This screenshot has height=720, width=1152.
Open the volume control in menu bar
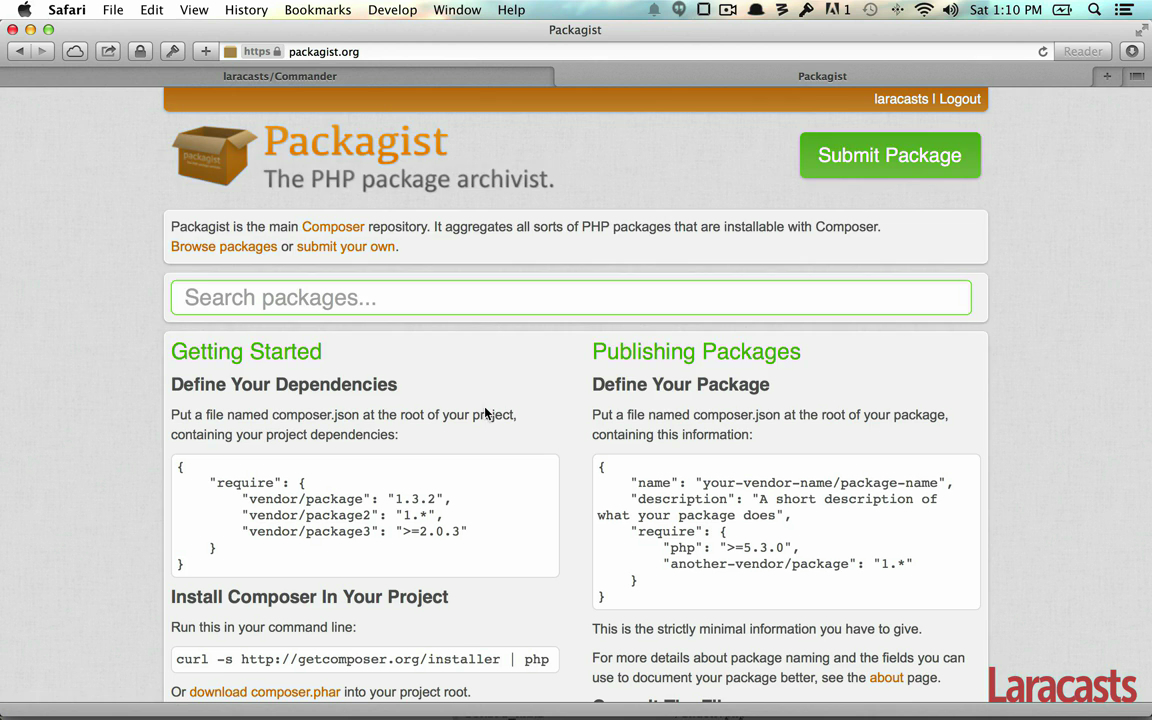[x=950, y=10]
